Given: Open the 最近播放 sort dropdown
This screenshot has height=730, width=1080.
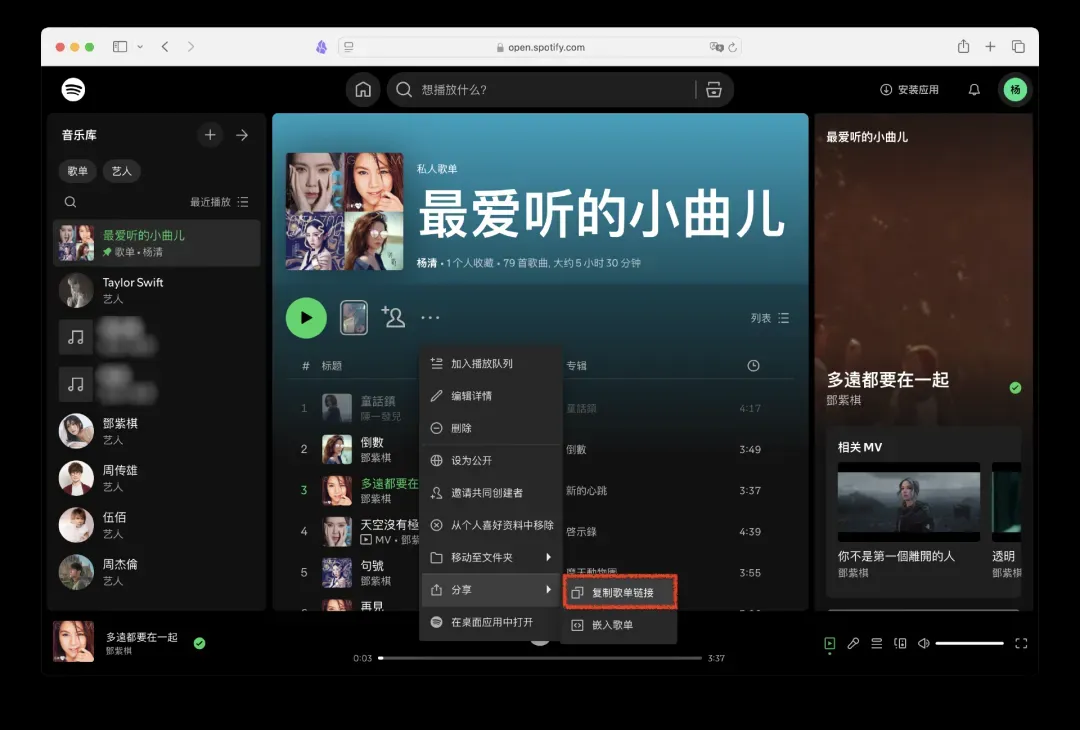Looking at the screenshot, I should [x=219, y=202].
